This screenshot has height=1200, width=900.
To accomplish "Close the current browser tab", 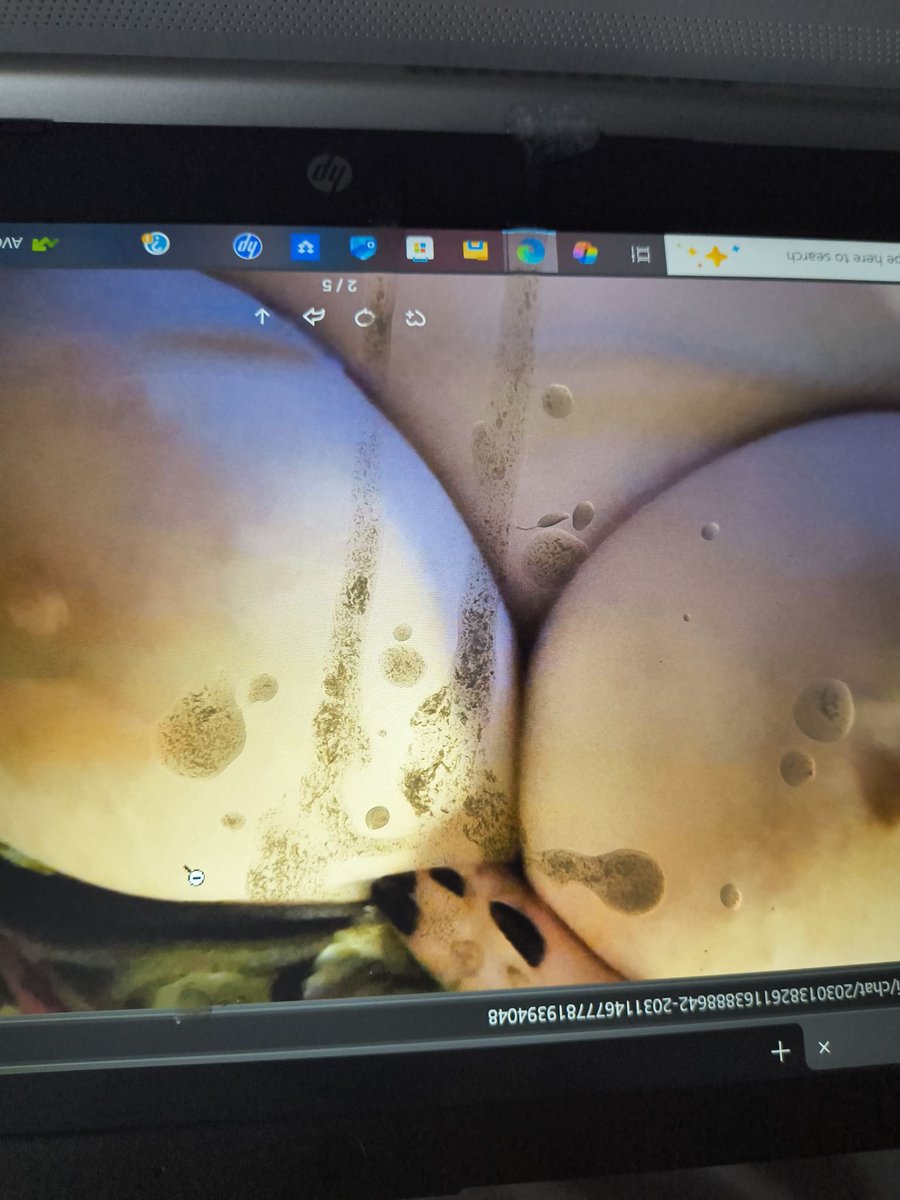I will pyautogui.click(x=824, y=1048).
